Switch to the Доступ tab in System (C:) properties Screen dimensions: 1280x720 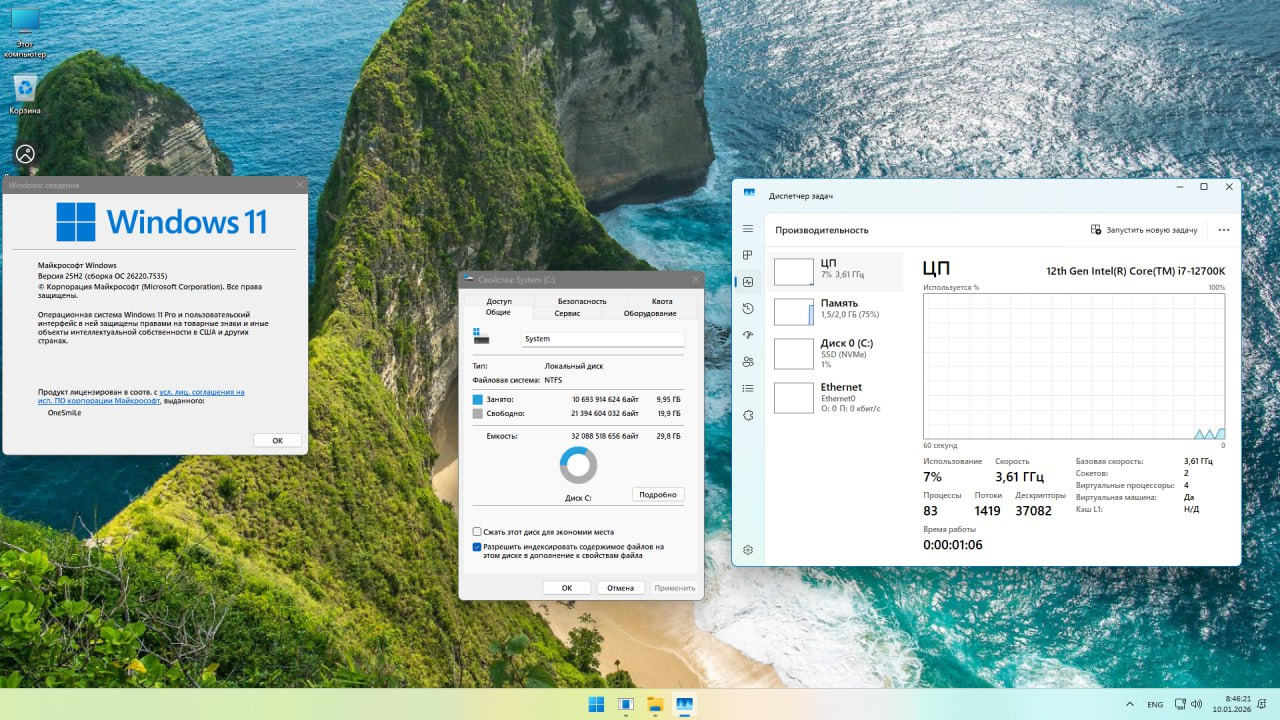[x=499, y=301]
